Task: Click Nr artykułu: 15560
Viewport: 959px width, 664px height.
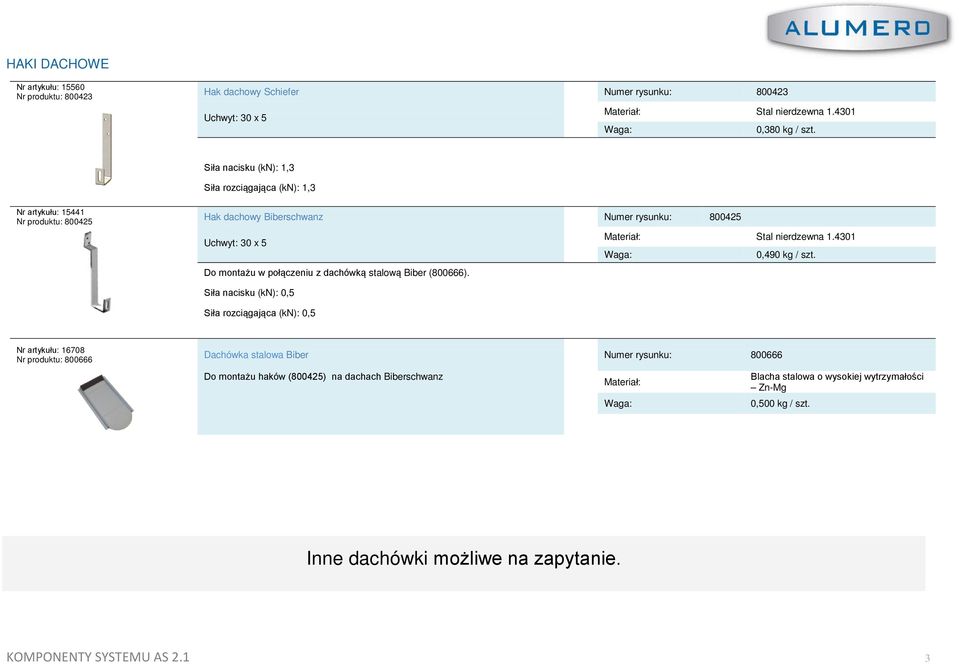Action: coord(50,87)
